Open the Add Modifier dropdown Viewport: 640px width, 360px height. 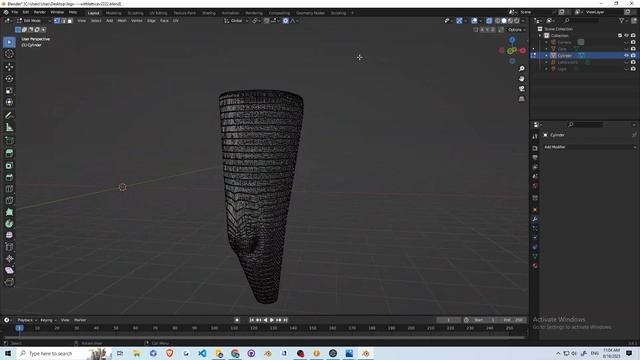click(590, 147)
